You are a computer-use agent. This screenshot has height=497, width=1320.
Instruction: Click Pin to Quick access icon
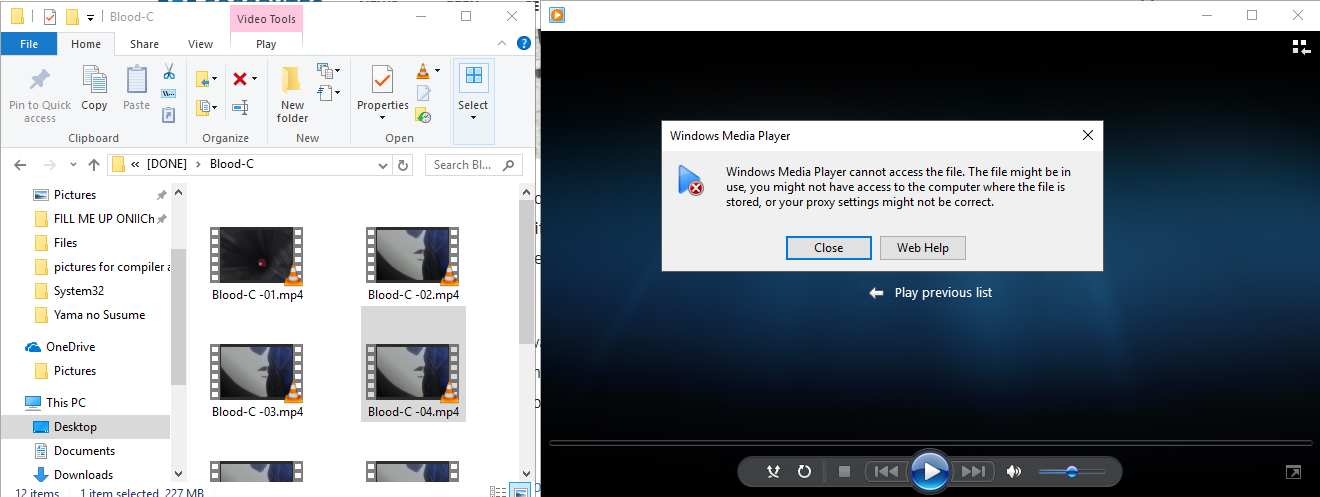[x=40, y=80]
